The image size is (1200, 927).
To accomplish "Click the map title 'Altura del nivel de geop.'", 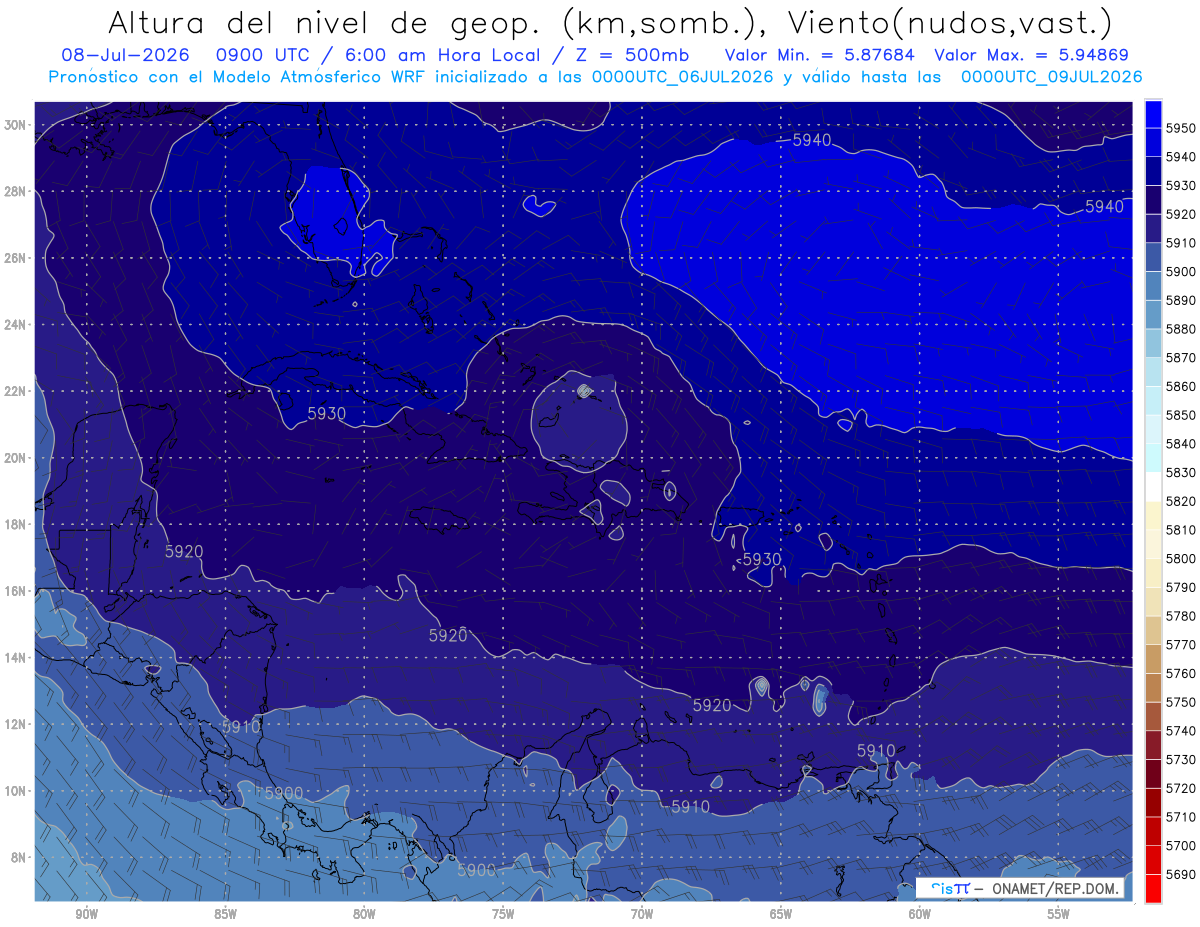I will tap(326, 22).
